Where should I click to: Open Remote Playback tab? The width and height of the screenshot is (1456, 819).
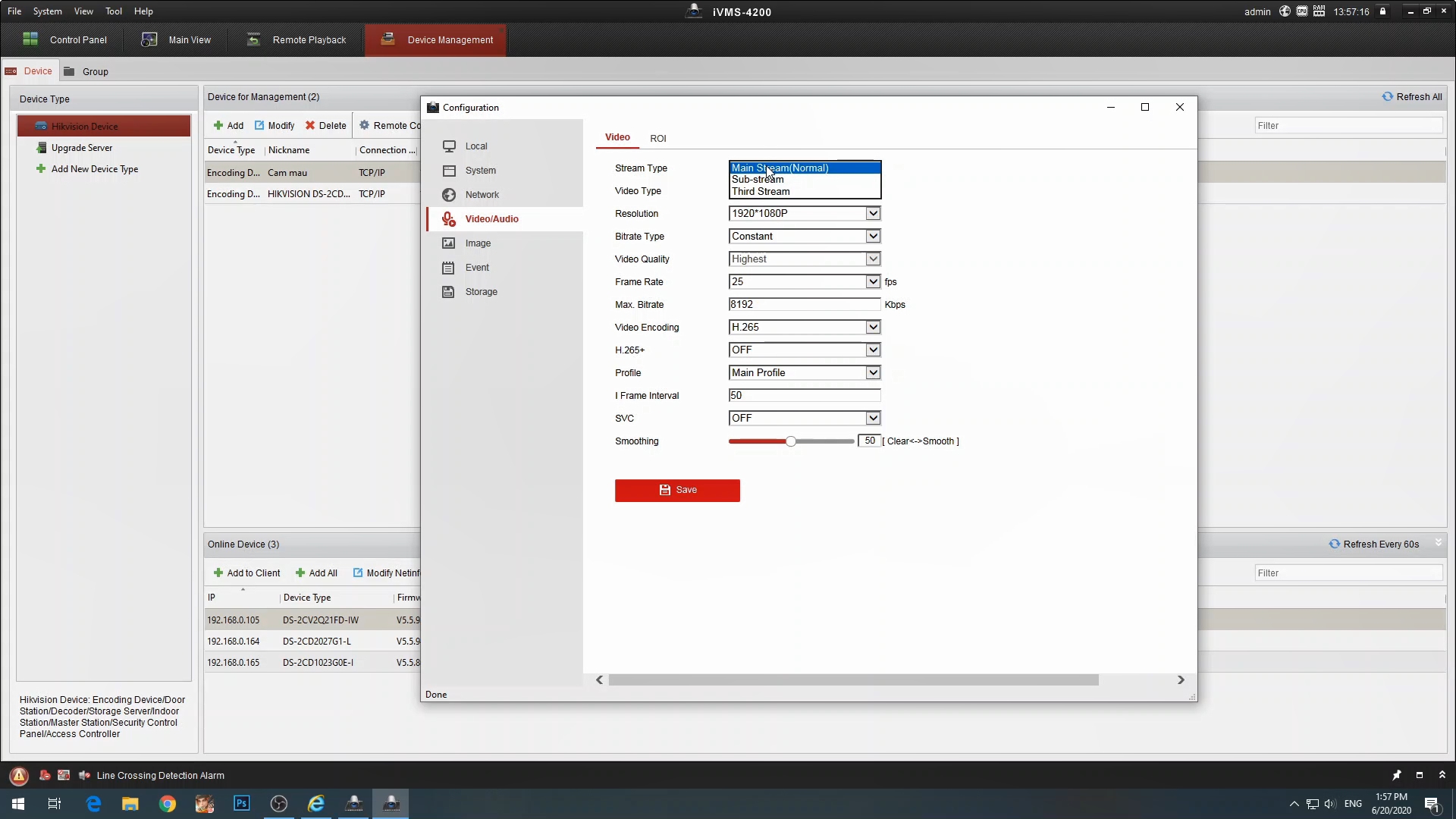coord(297,40)
